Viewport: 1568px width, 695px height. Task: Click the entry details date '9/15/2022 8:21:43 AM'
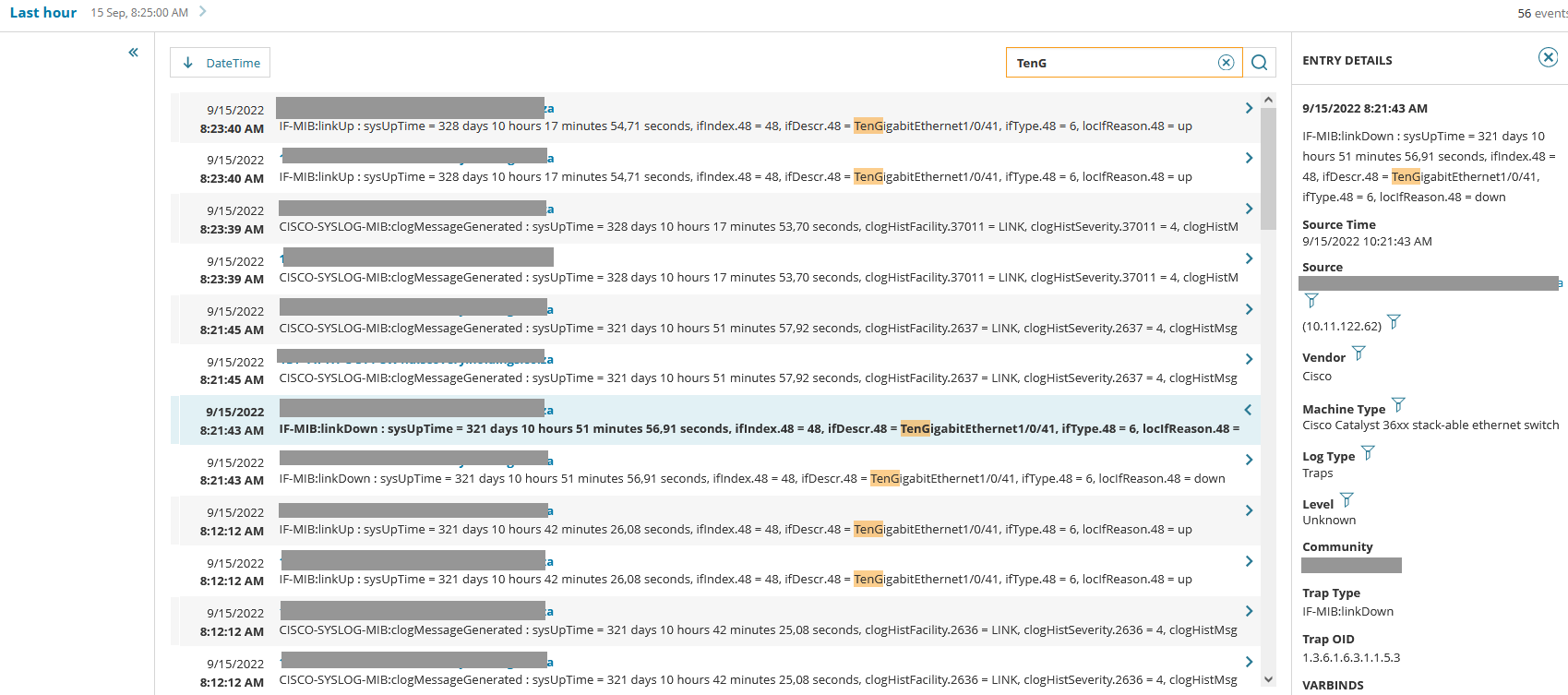point(1365,109)
